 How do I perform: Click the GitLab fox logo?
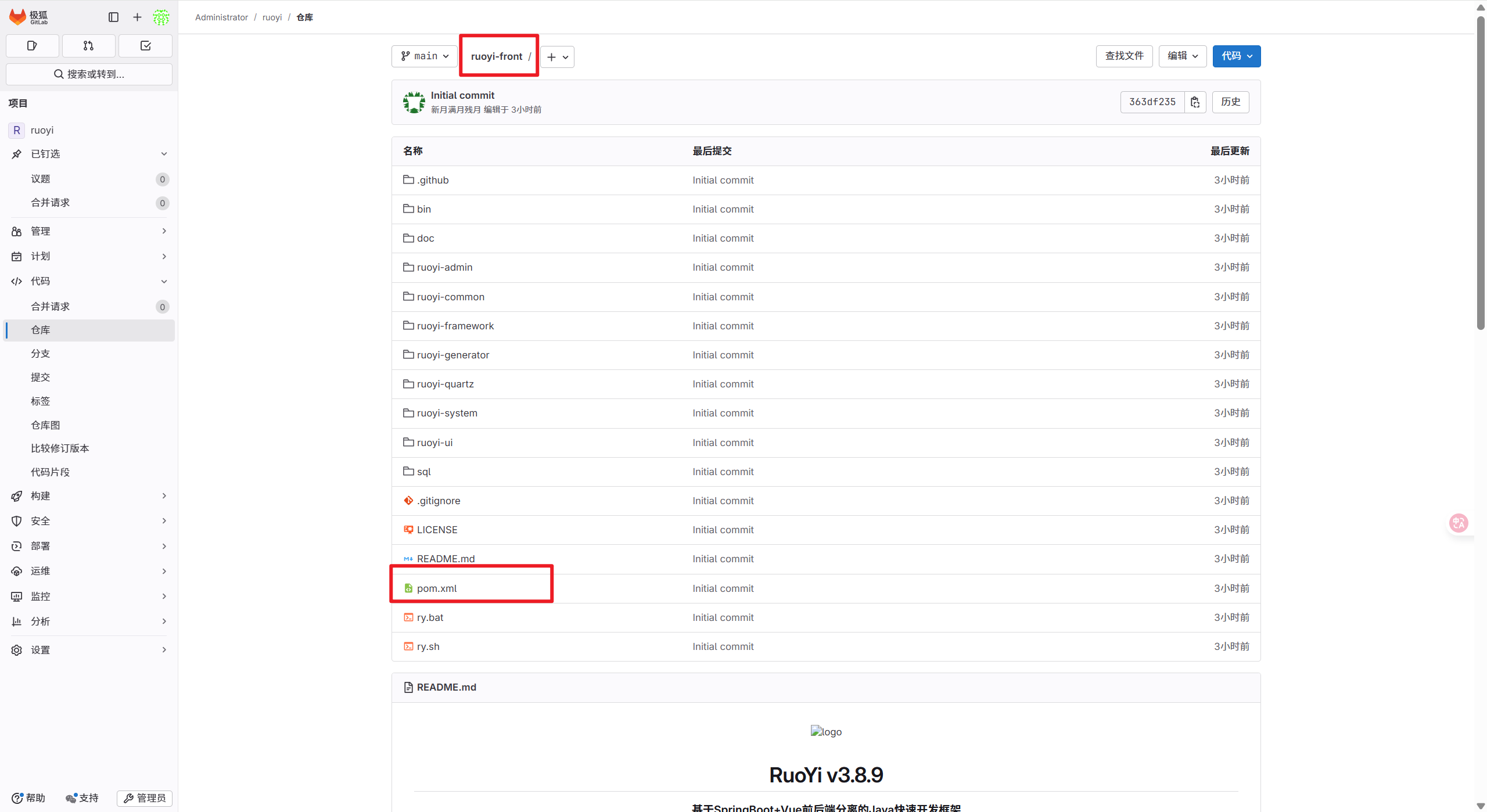tap(19, 17)
